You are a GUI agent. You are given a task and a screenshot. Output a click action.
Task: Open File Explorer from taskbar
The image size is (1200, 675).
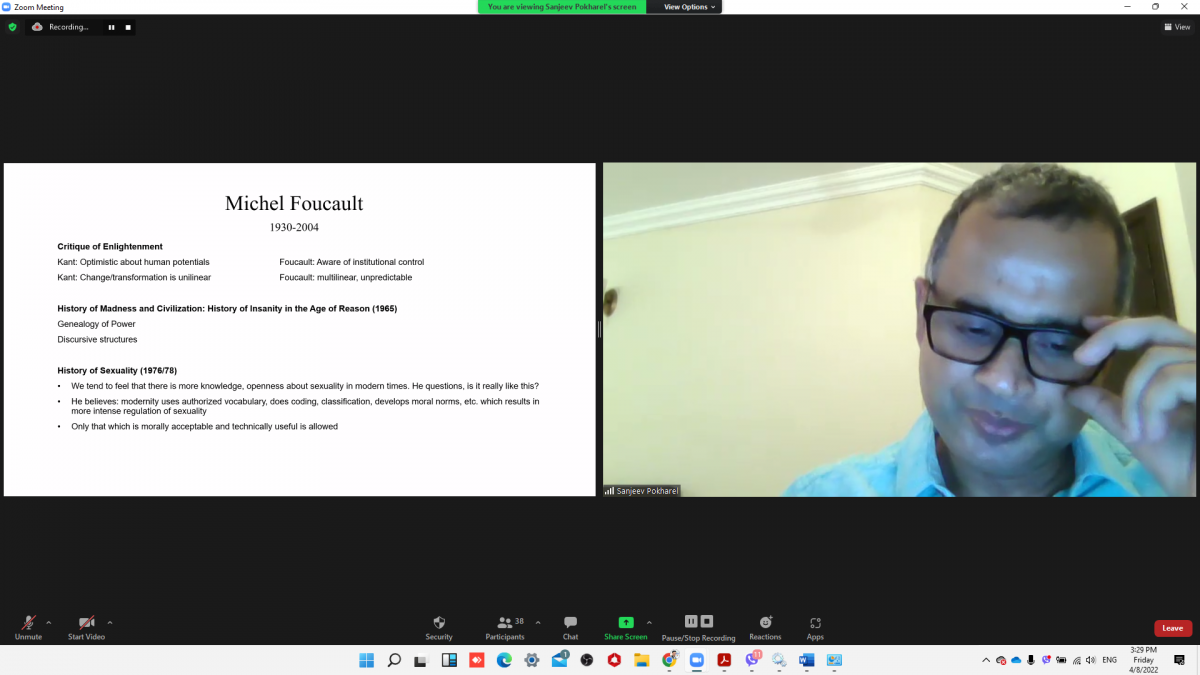coord(642,660)
